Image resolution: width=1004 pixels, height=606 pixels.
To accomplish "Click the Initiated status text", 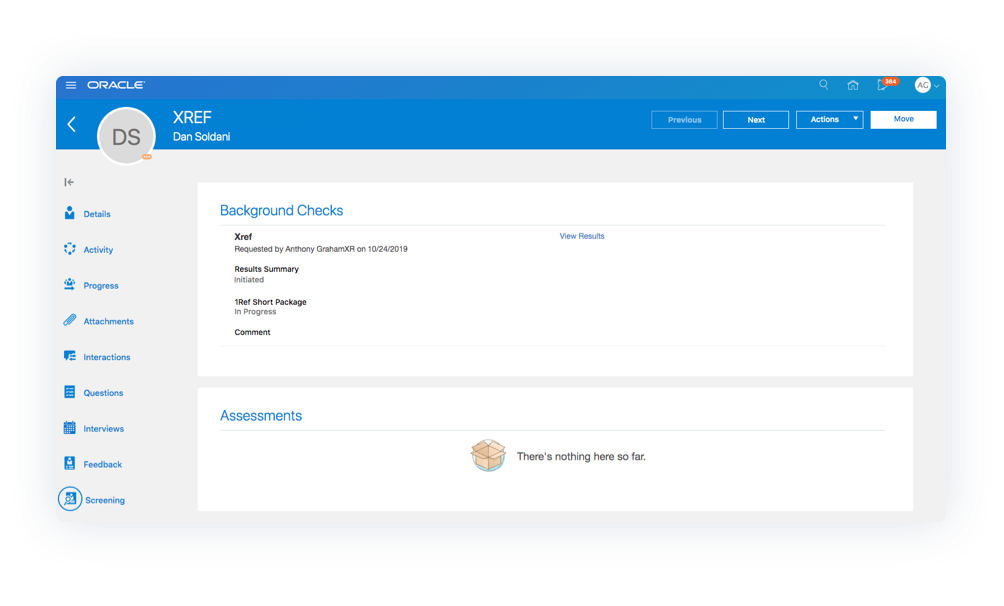I will [x=248, y=280].
